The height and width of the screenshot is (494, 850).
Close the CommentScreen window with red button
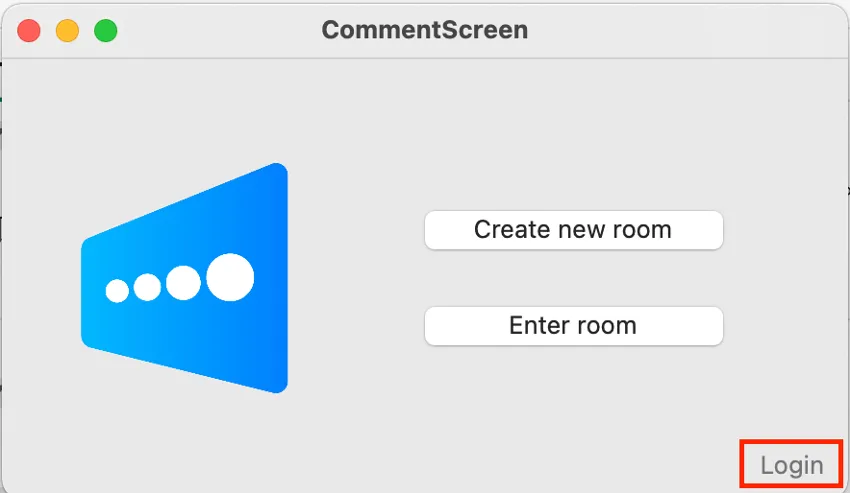pyautogui.click(x=29, y=30)
